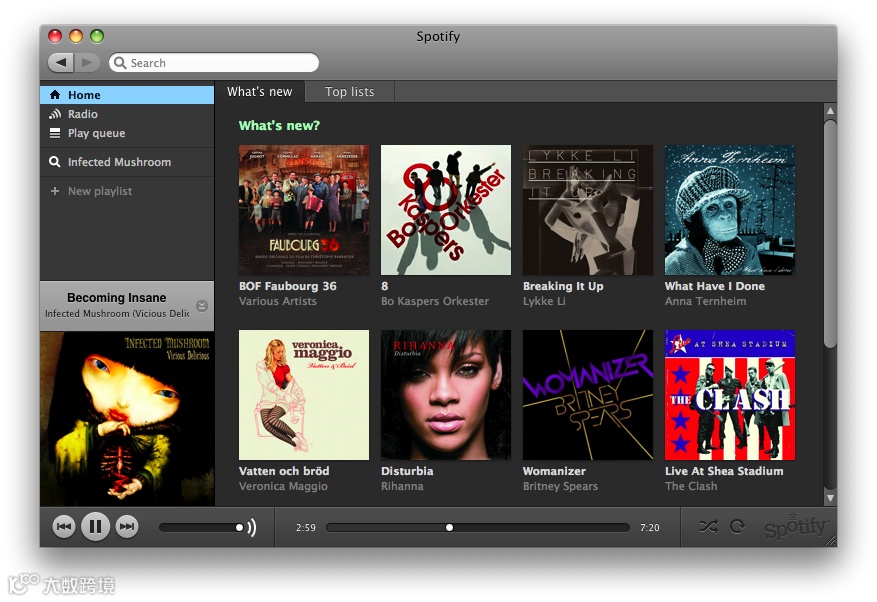
Task: Collapse the now playing panel with the round button
Action: click(x=202, y=305)
